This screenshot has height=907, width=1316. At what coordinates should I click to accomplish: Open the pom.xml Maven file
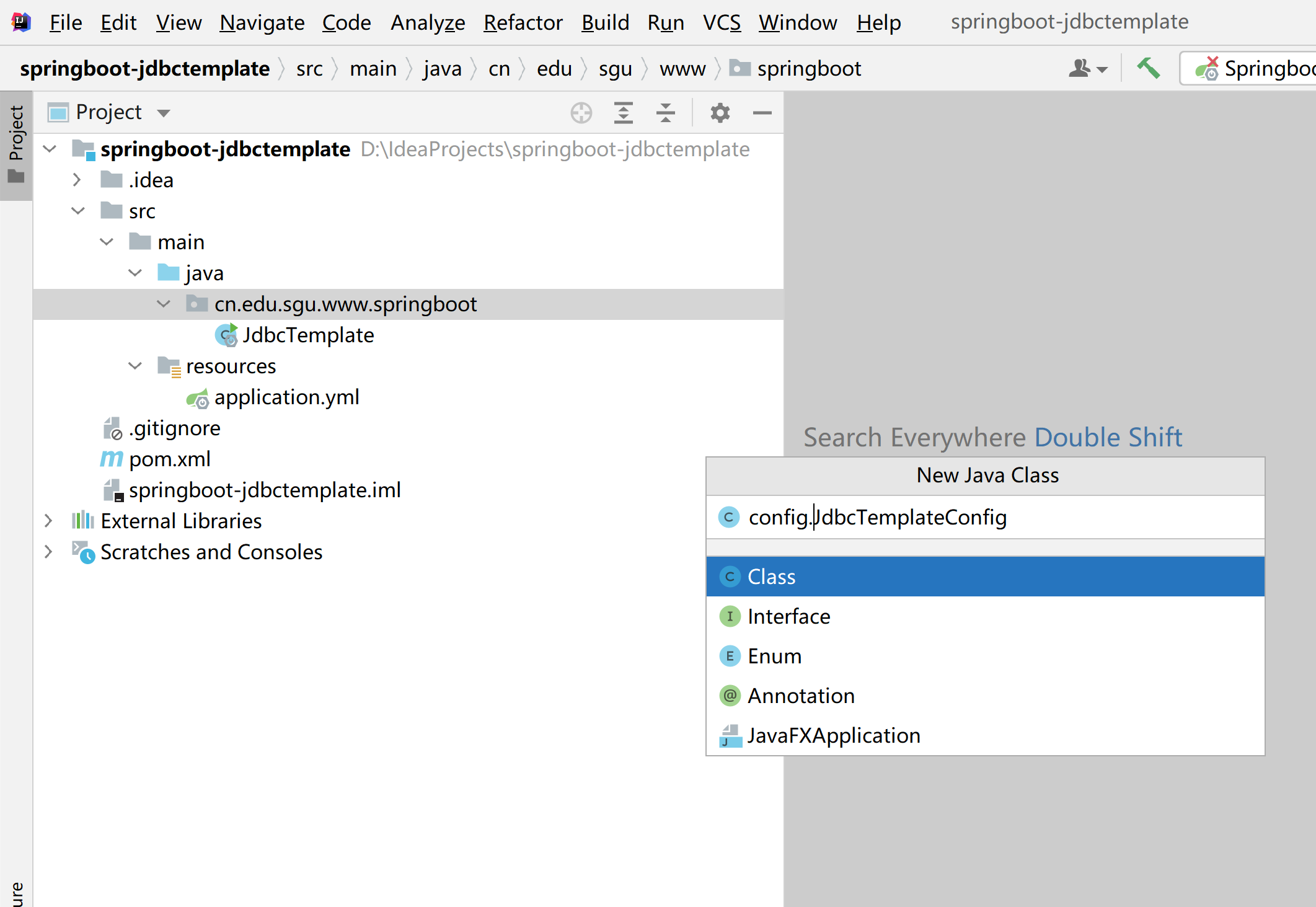169,459
